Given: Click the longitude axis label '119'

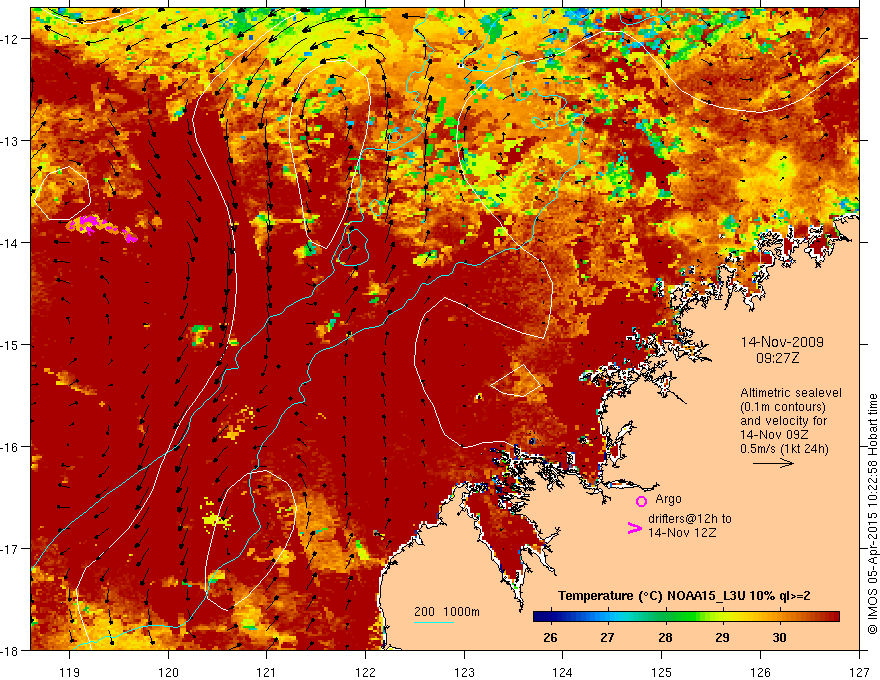Looking at the screenshot, I should (70, 672).
